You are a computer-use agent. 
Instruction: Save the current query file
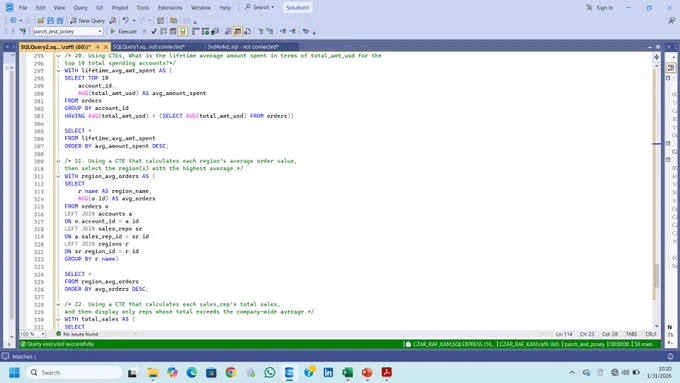click(50, 20)
